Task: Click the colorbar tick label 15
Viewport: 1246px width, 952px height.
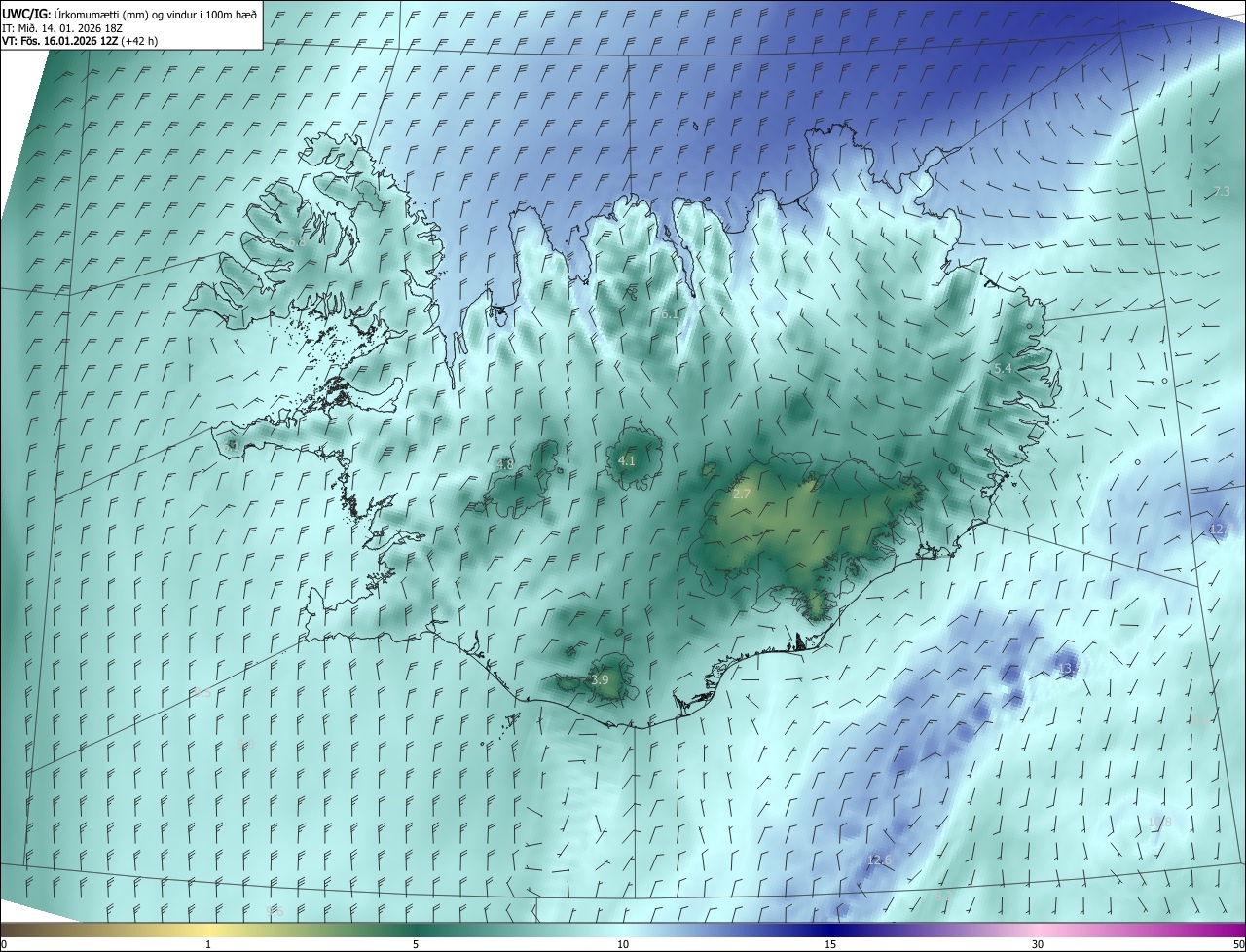Action: pos(830,944)
